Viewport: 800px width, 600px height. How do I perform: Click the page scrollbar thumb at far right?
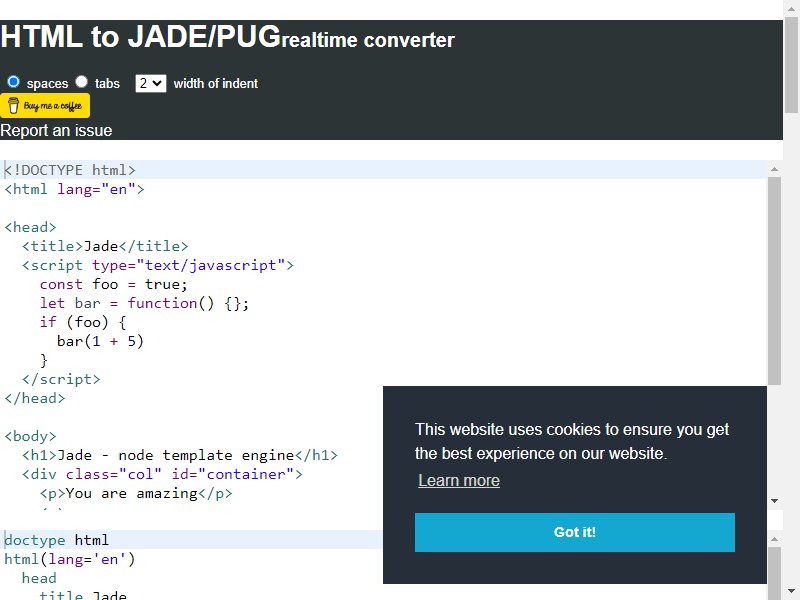791,65
